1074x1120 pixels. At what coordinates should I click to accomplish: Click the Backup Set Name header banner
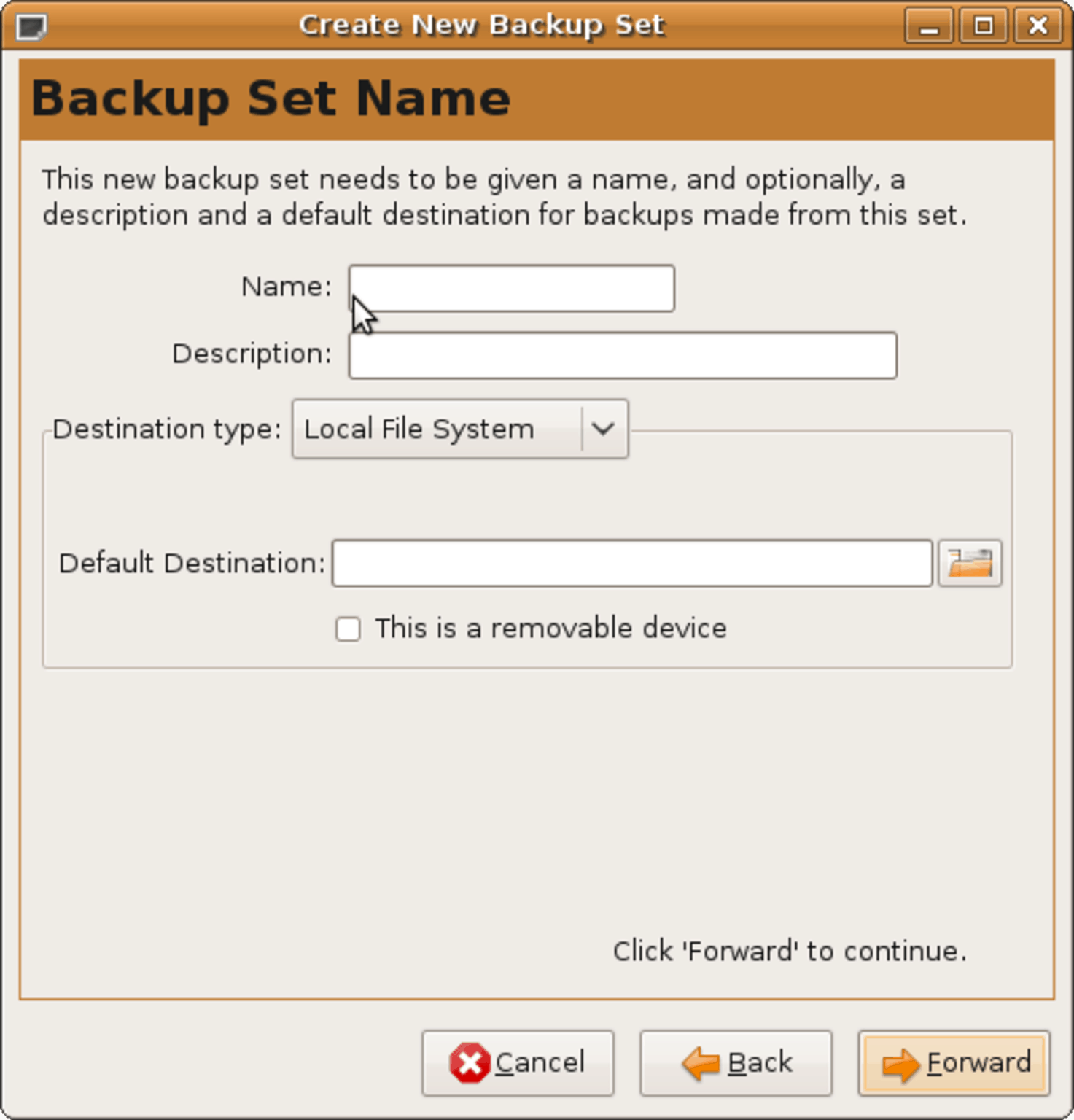537,100
